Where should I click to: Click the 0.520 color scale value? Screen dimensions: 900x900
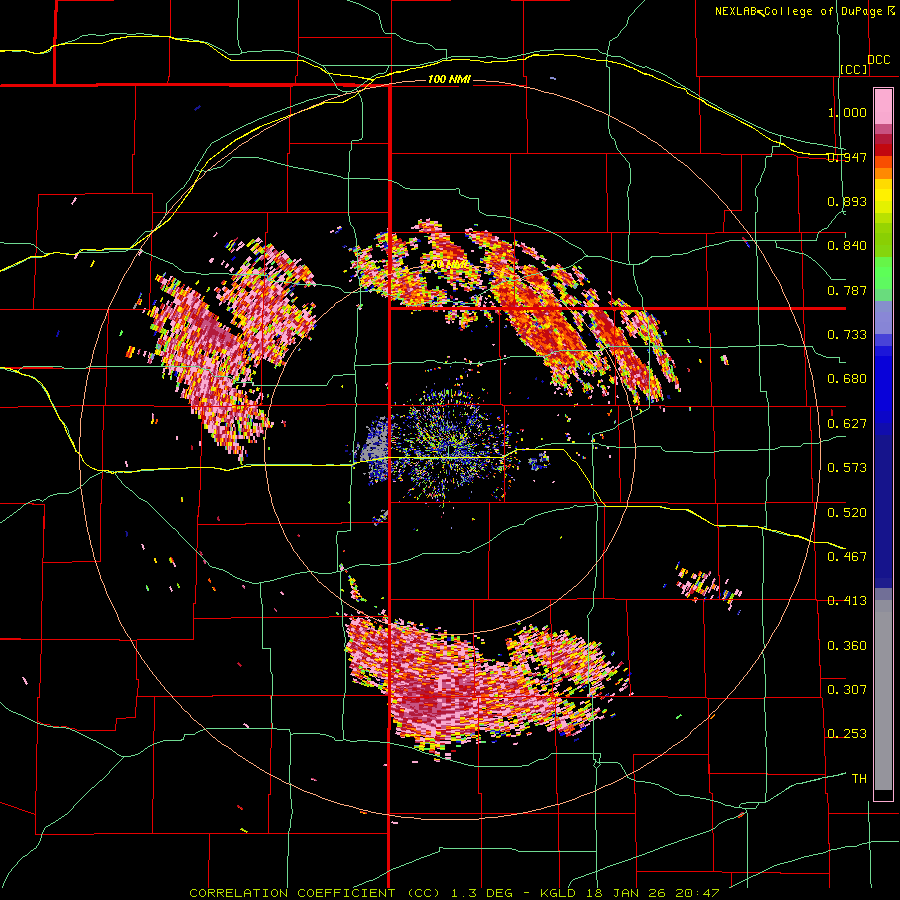click(847, 513)
